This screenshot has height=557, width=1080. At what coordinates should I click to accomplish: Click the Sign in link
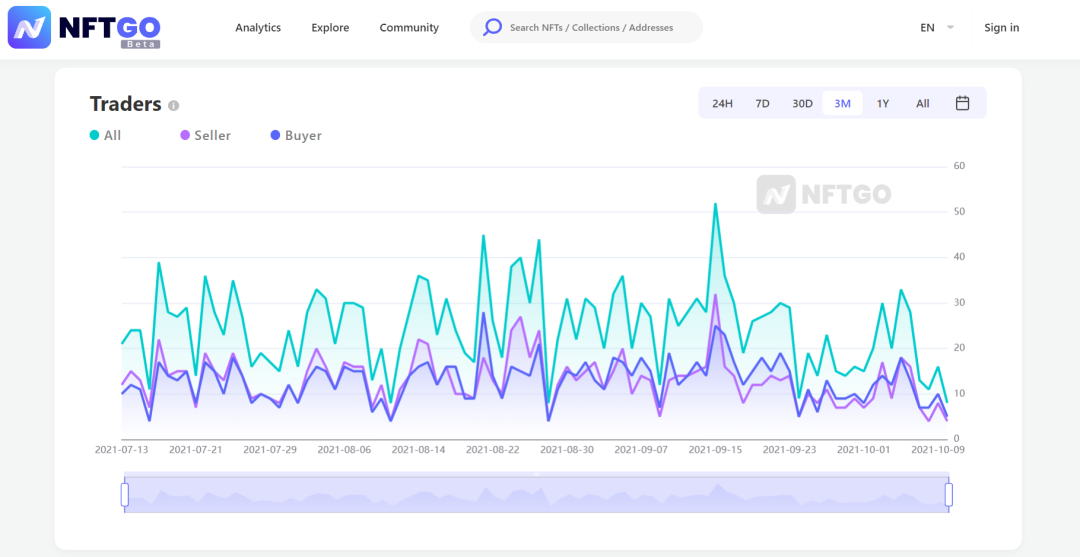(1001, 28)
